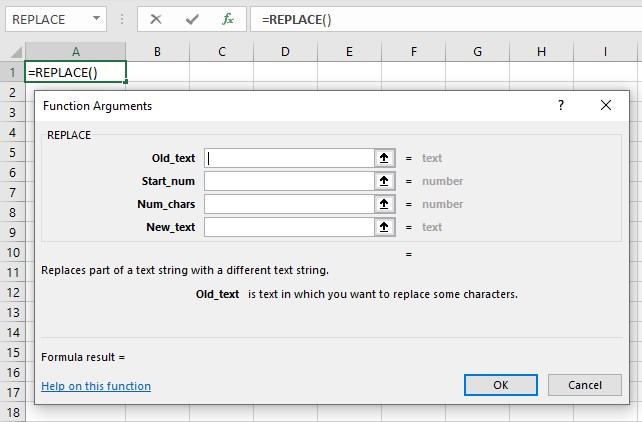The image size is (642, 422).
Task: Click into the Num_chars input field
Action: 288,204
